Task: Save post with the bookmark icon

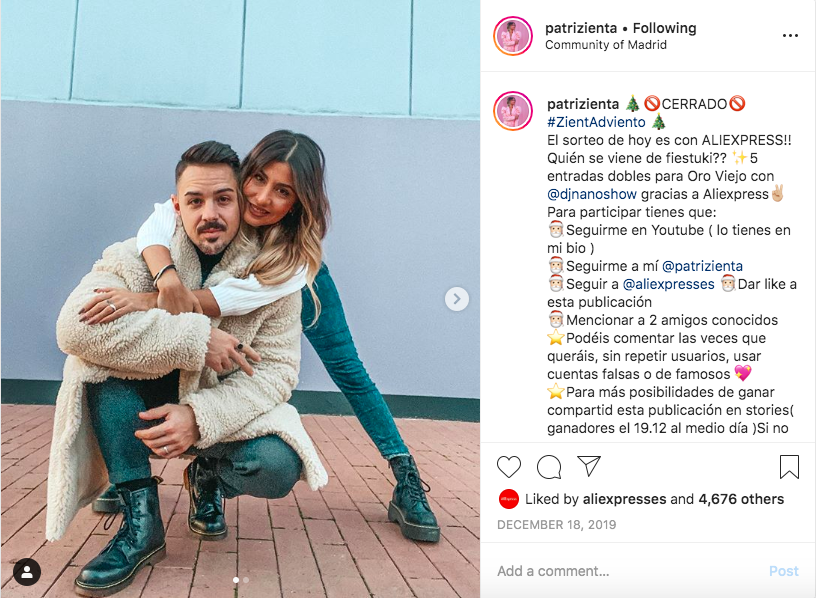Action: pos(789,466)
